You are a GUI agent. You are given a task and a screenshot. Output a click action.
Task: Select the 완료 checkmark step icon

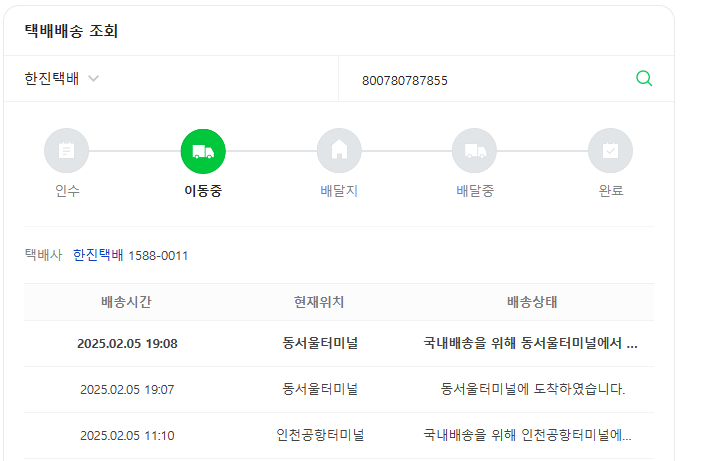610,151
